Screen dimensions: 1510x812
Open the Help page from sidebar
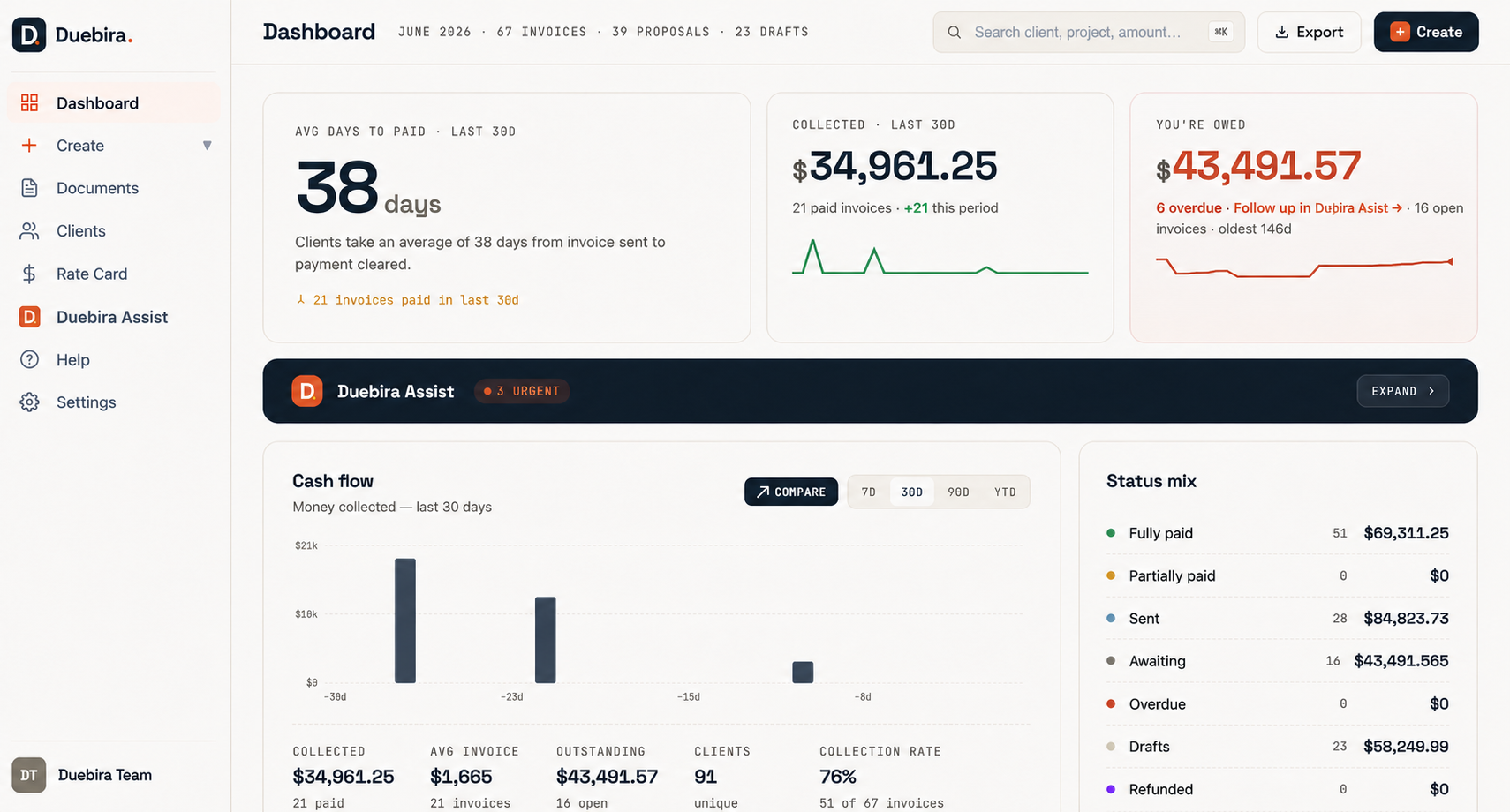(114, 359)
